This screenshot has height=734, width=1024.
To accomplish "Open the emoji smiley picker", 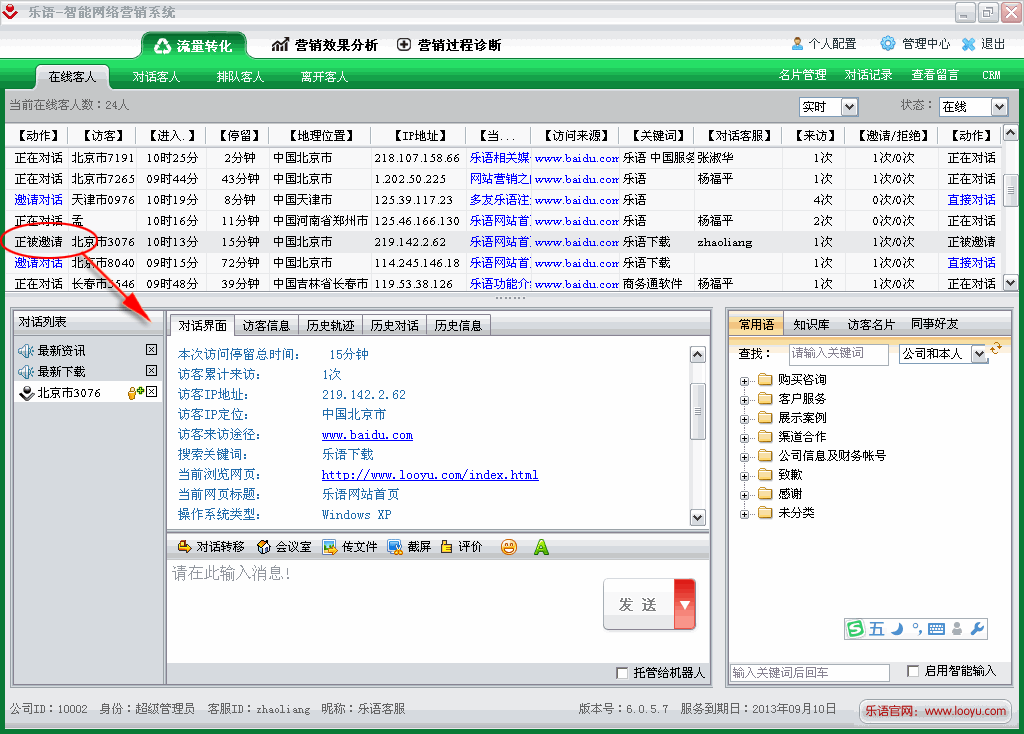I will (509, 547).
